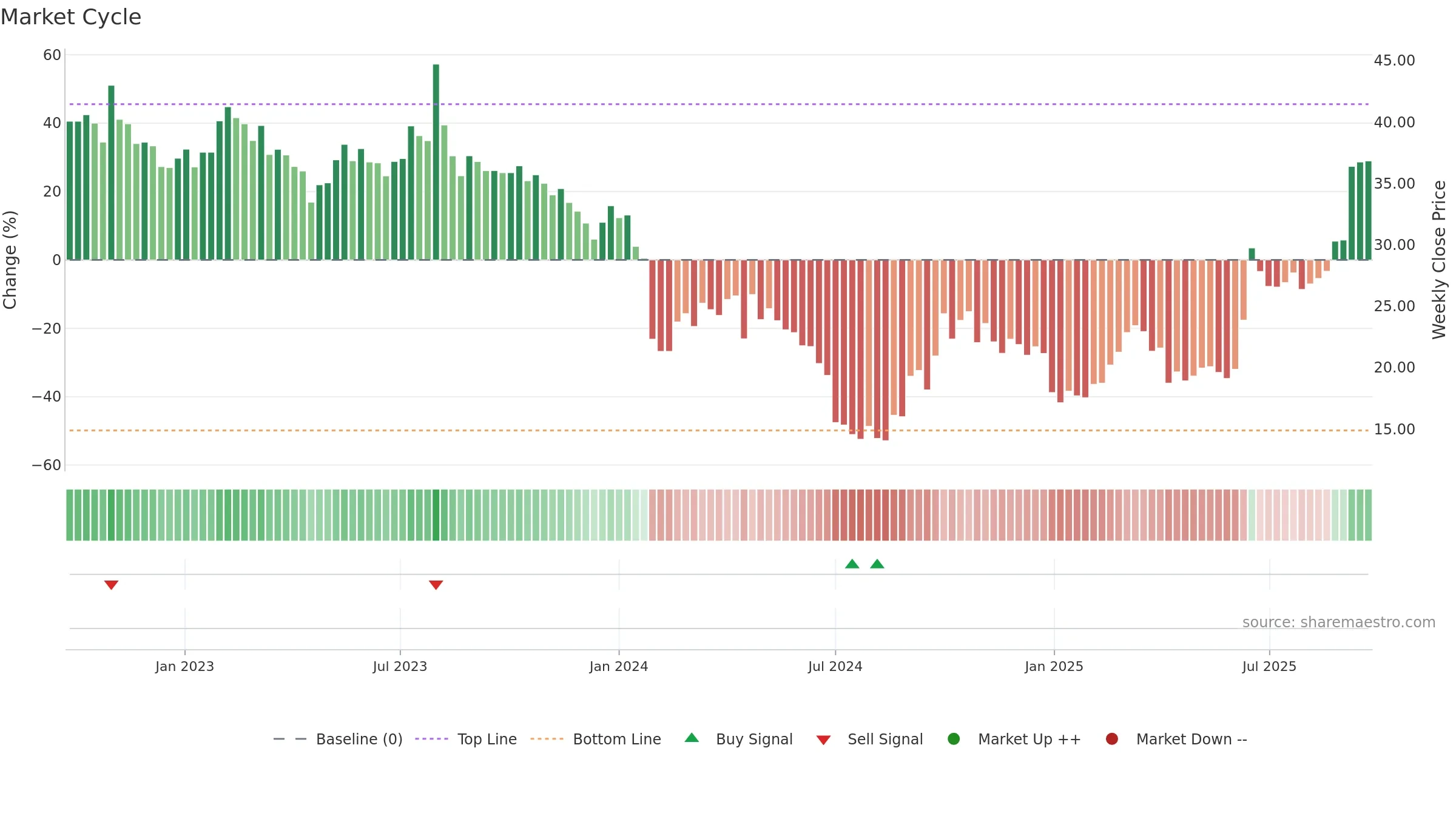The width and height of the screenshot is (1456, 819).
Task: Click the Weekly Close Price axis title
Action: pyautogui.click(x=1439, y=260)
